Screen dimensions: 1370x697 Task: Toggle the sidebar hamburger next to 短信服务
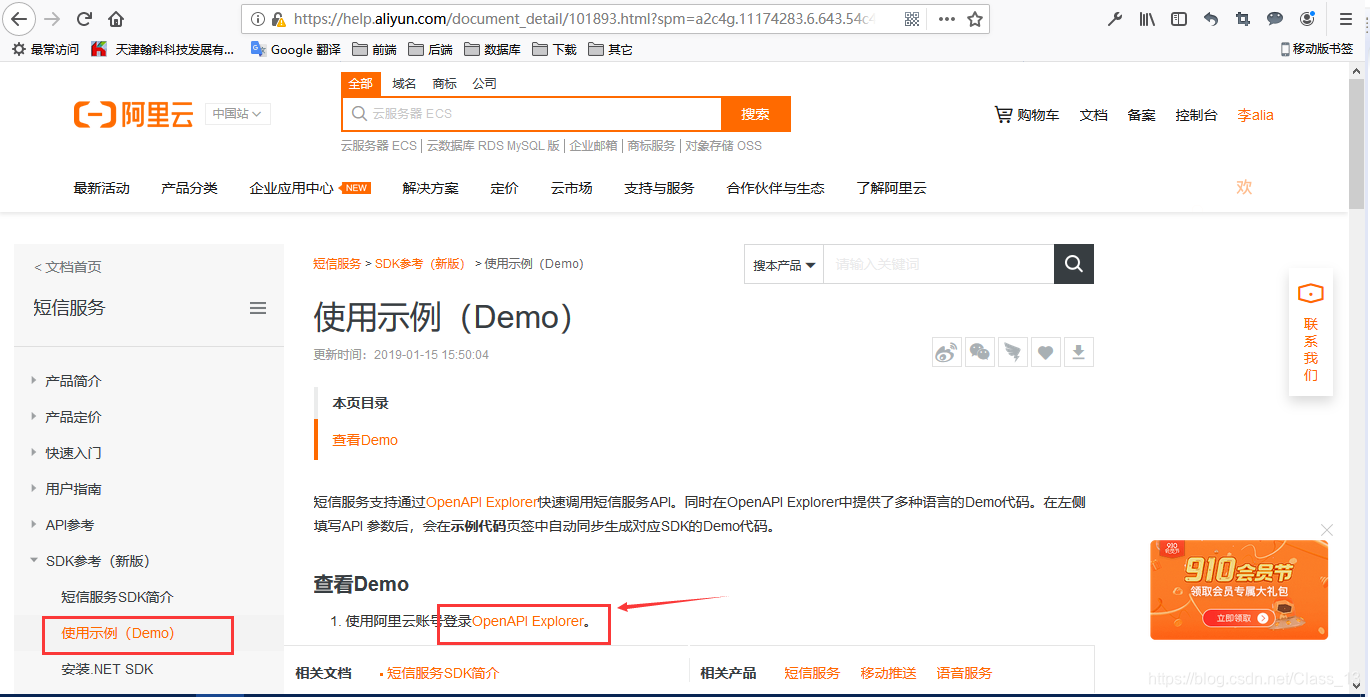click(x=258, y=308)
